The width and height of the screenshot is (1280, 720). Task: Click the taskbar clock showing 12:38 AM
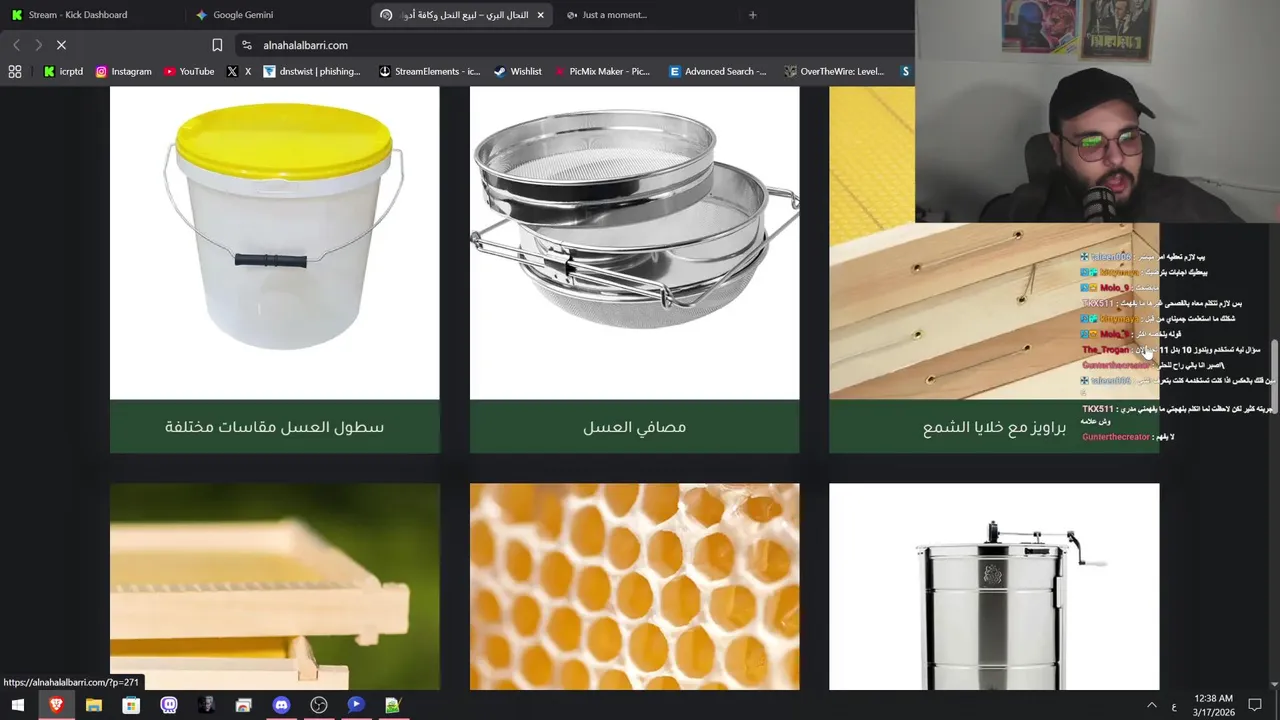(x=1214, y=705)
